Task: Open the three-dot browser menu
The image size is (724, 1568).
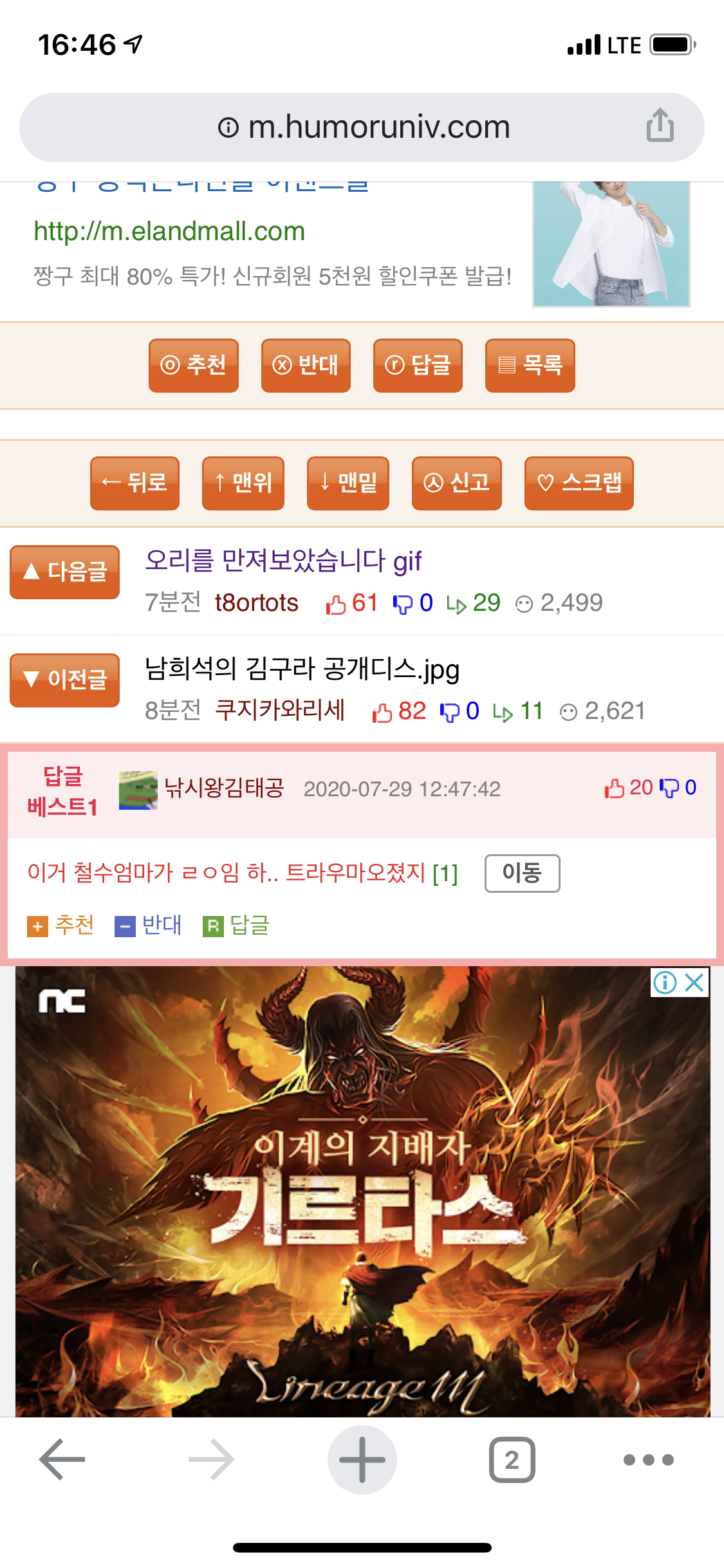Action: (649, 1460)
